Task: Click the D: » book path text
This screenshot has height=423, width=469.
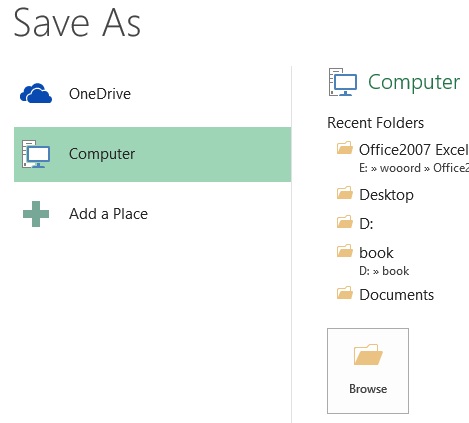Action: [x=384, y=271]
